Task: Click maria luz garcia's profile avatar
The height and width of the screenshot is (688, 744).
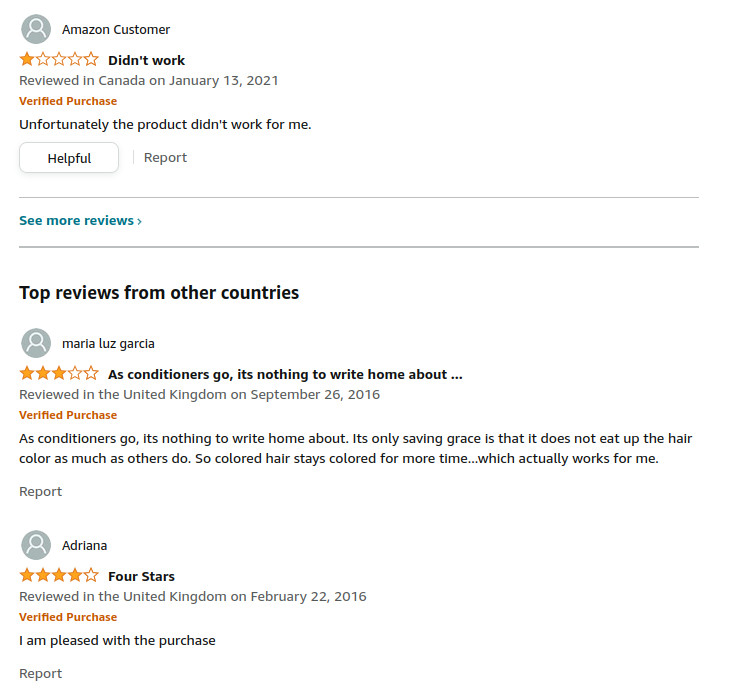Action: pyautogui.click(x=36, y=343)
